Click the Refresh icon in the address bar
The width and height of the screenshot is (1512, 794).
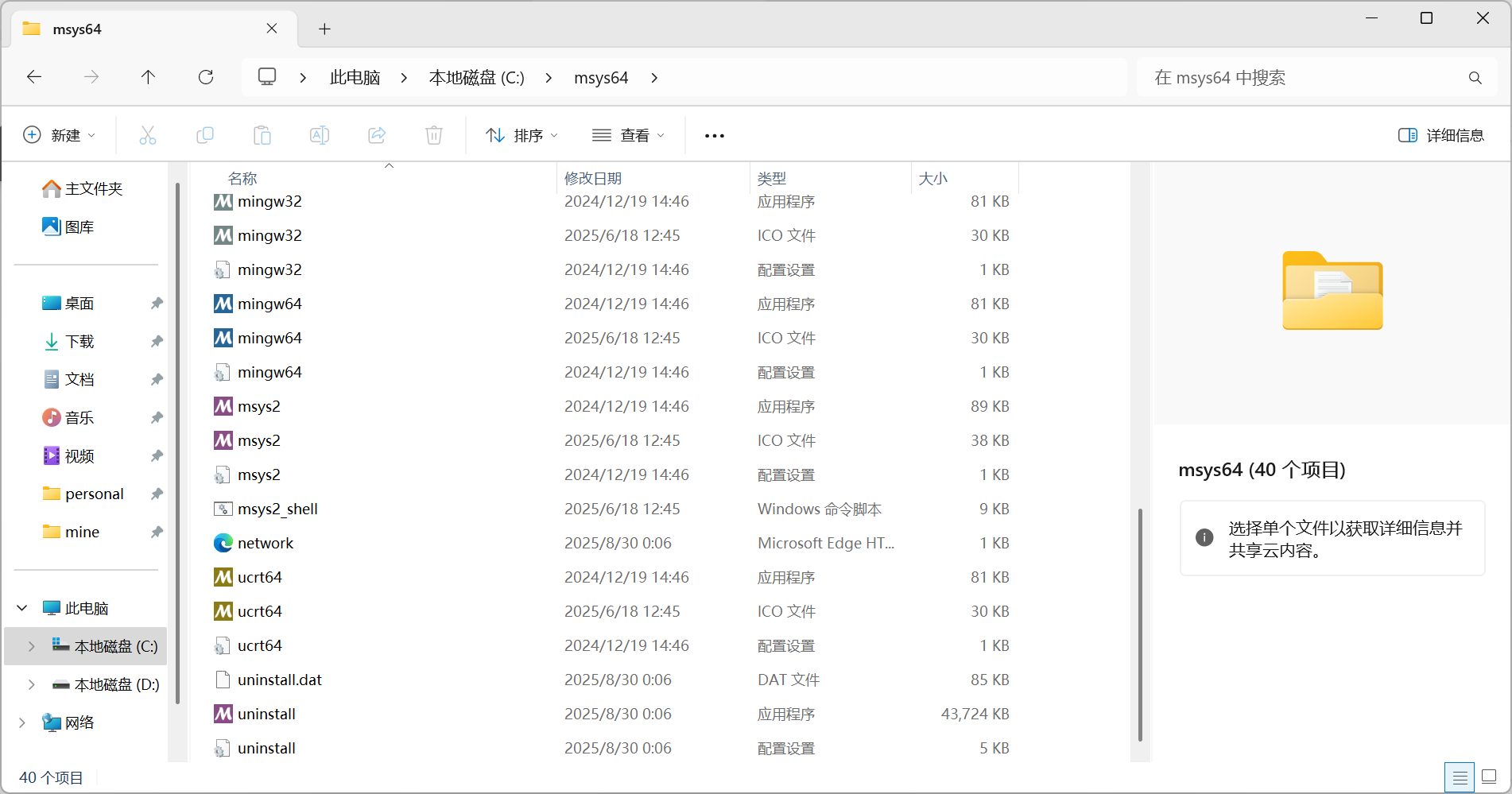[x=206, y=76]
